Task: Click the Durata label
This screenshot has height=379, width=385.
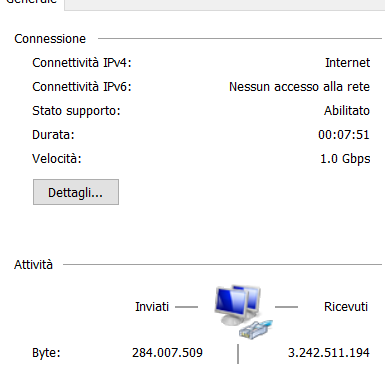Action: click(x=53, y=135)
